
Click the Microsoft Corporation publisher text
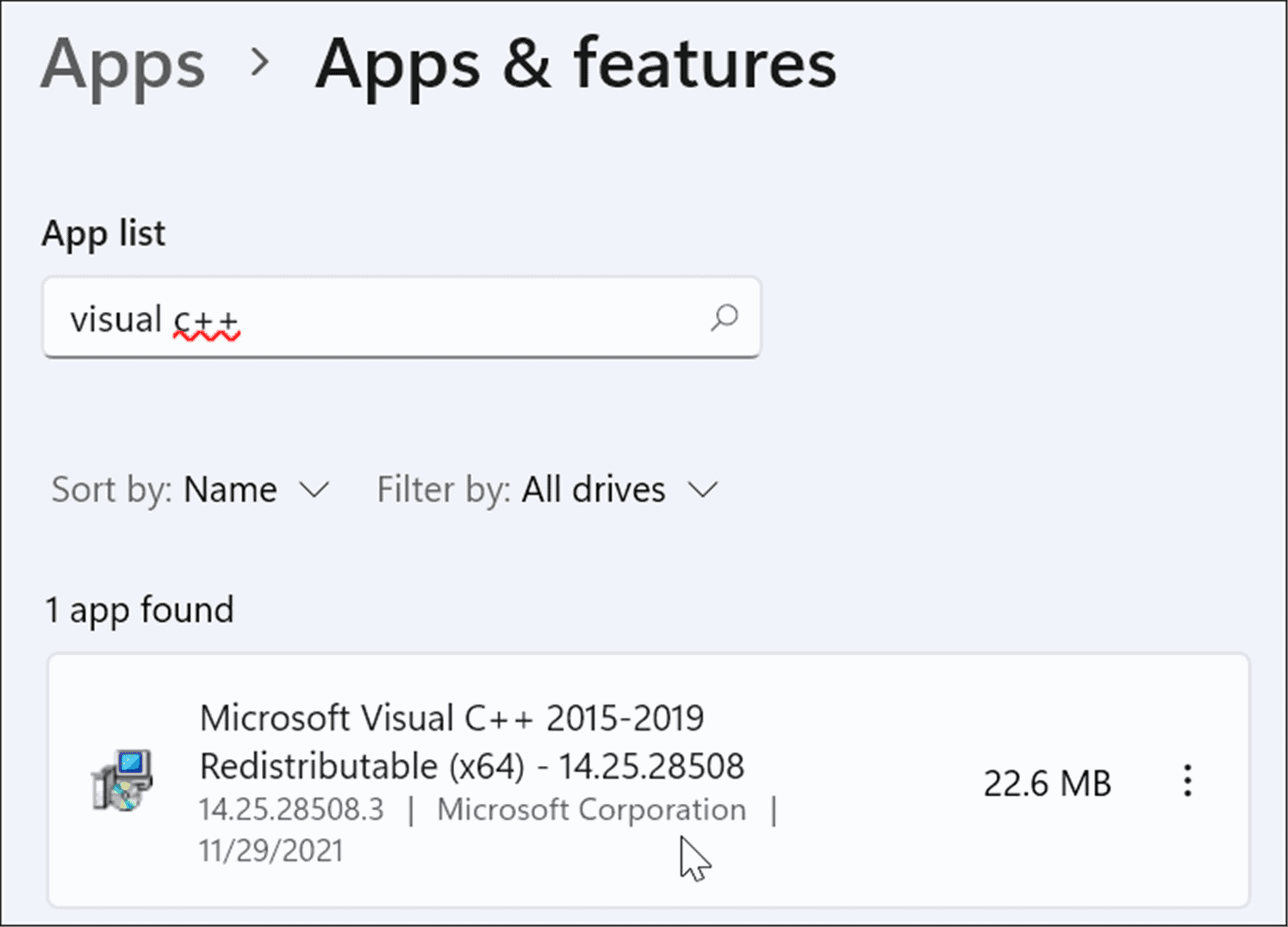click(x=591, y=809)
